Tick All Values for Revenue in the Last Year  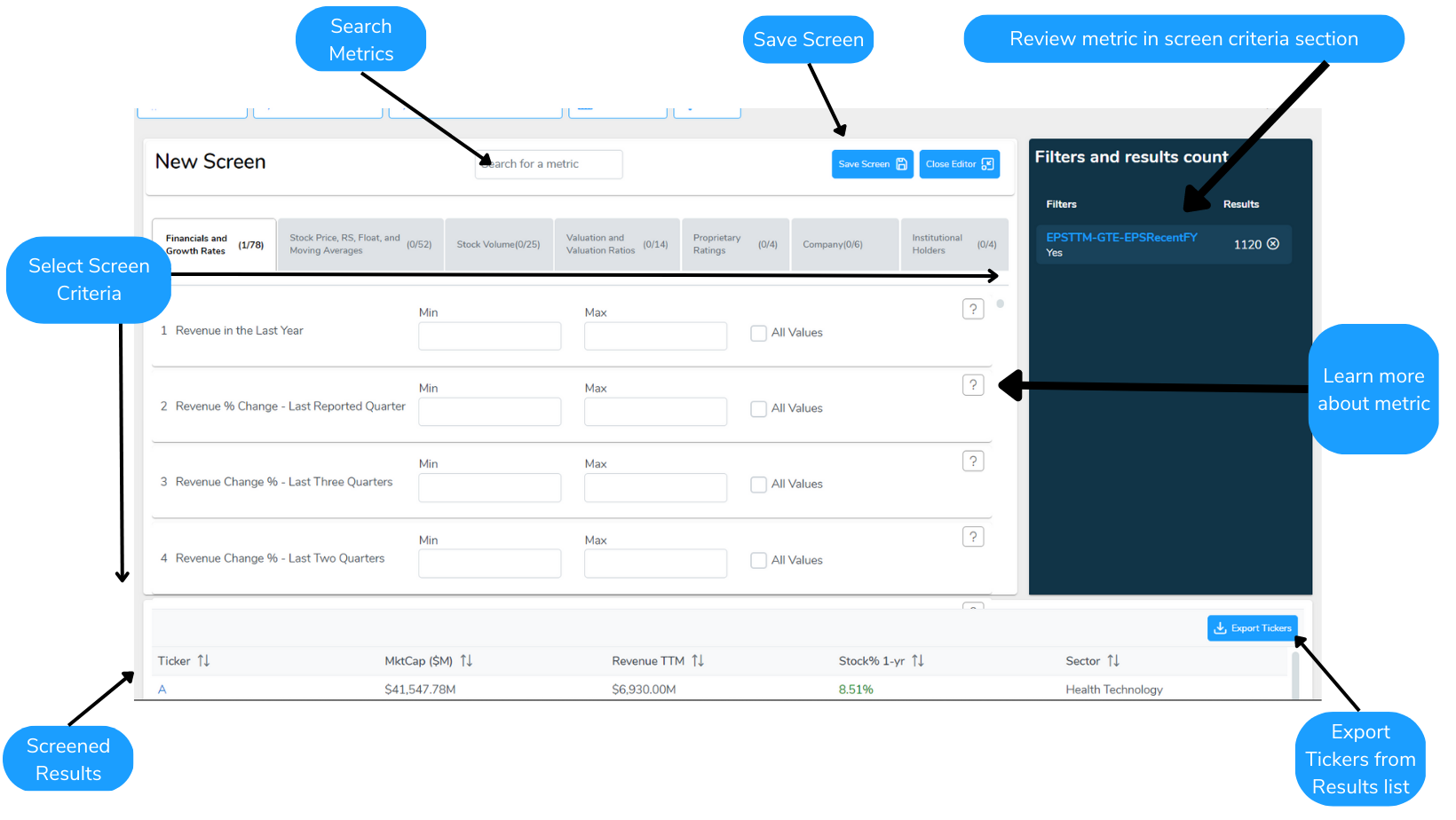758,333
